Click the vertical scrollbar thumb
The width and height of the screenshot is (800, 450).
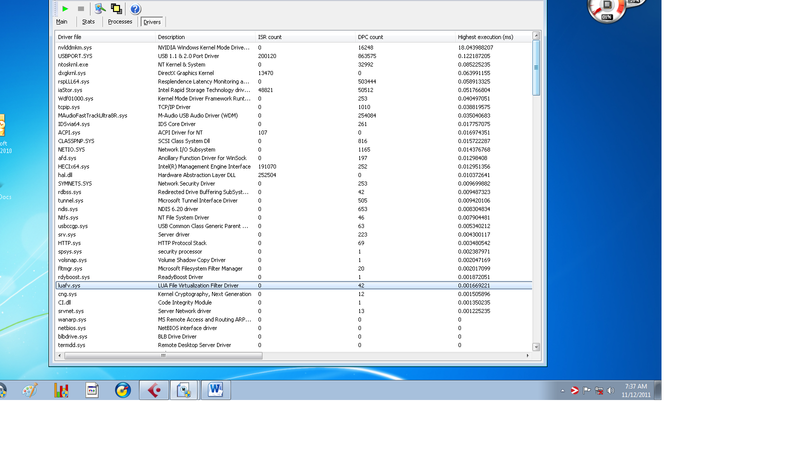[x=536, y=67]
